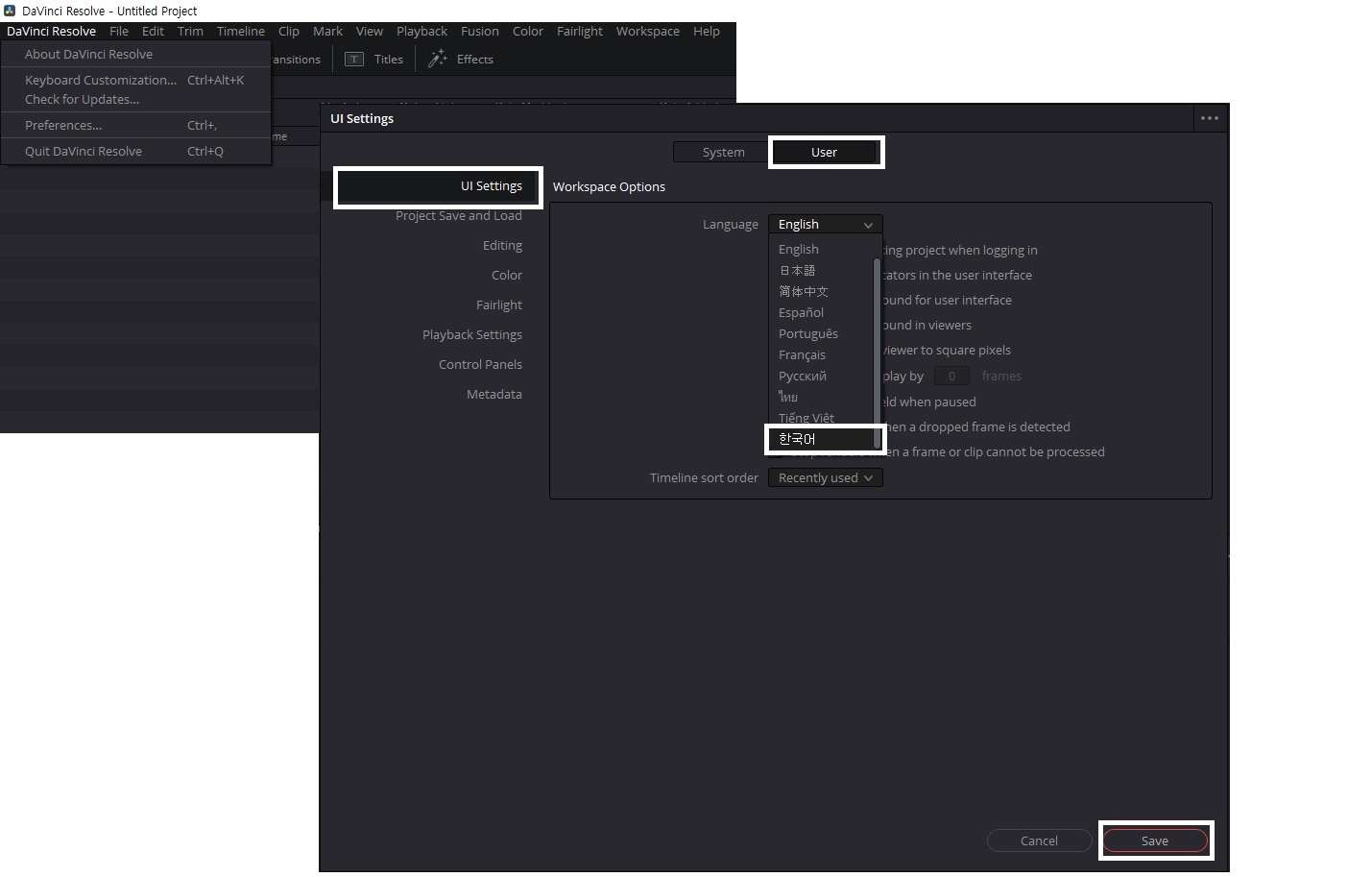Click the Titles toolbar icon
This screenshot has height=877, width=1372.
coord(354,60)
